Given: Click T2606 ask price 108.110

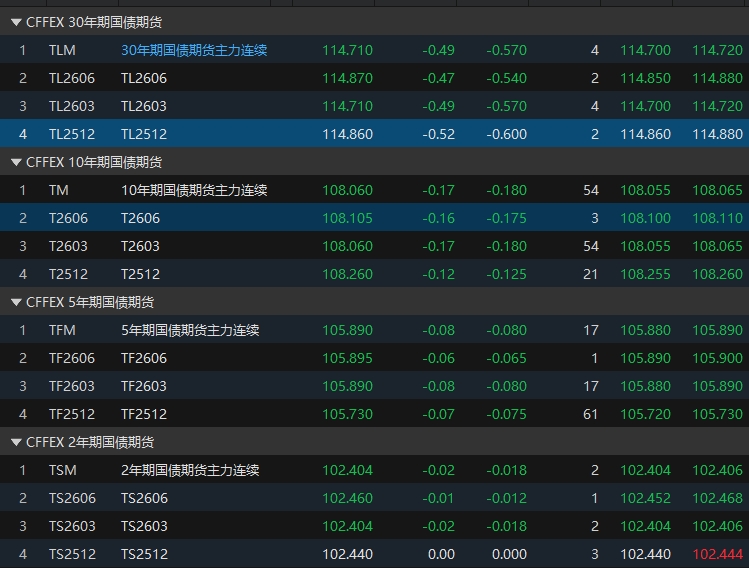Looking at the screenshot, I should 717,218.
